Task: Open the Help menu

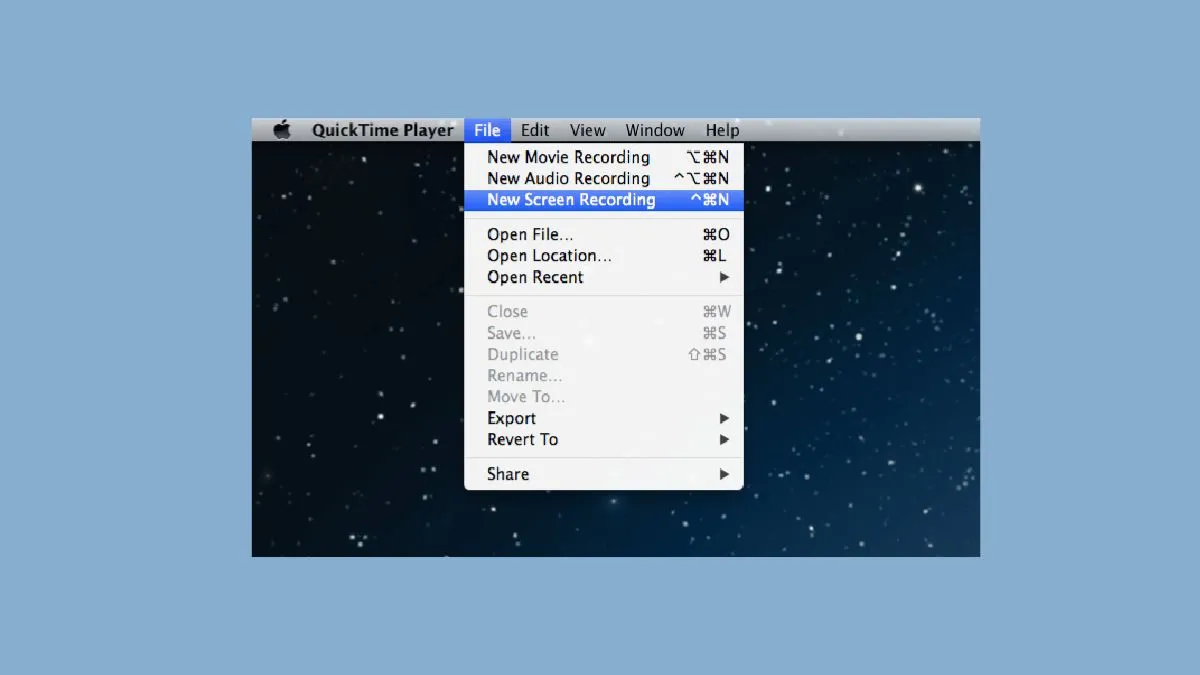Action: (x=722, y=130)
